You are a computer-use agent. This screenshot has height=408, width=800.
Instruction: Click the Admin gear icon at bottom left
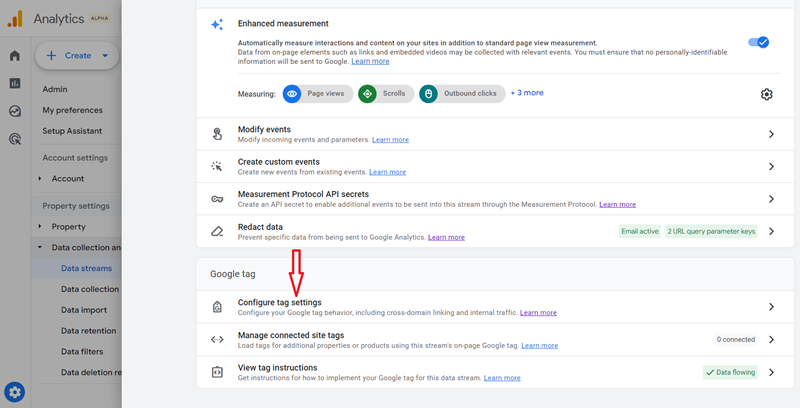coord(14,392)
